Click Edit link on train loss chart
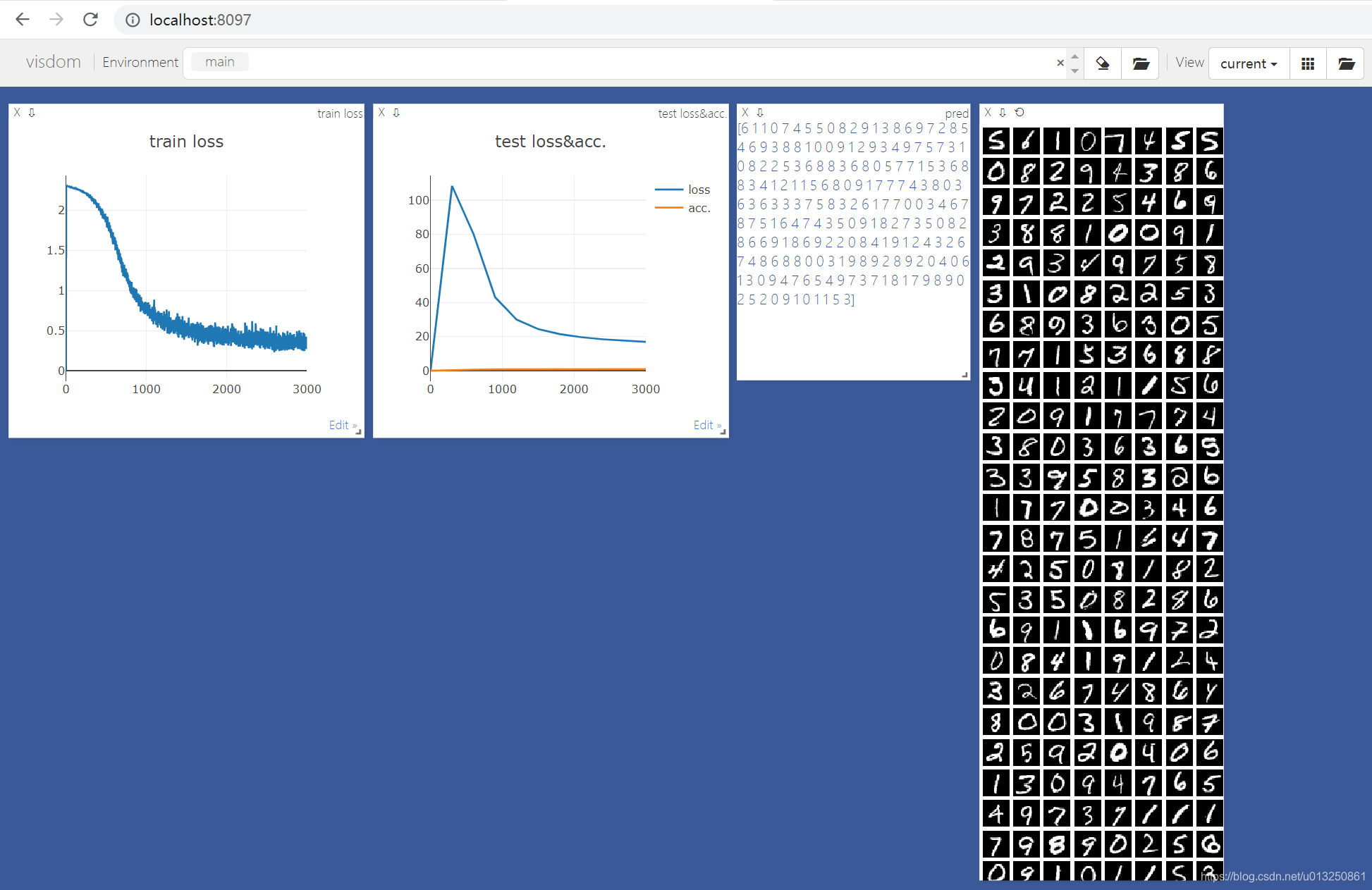Screen dimensions: 1372x890 341,425
